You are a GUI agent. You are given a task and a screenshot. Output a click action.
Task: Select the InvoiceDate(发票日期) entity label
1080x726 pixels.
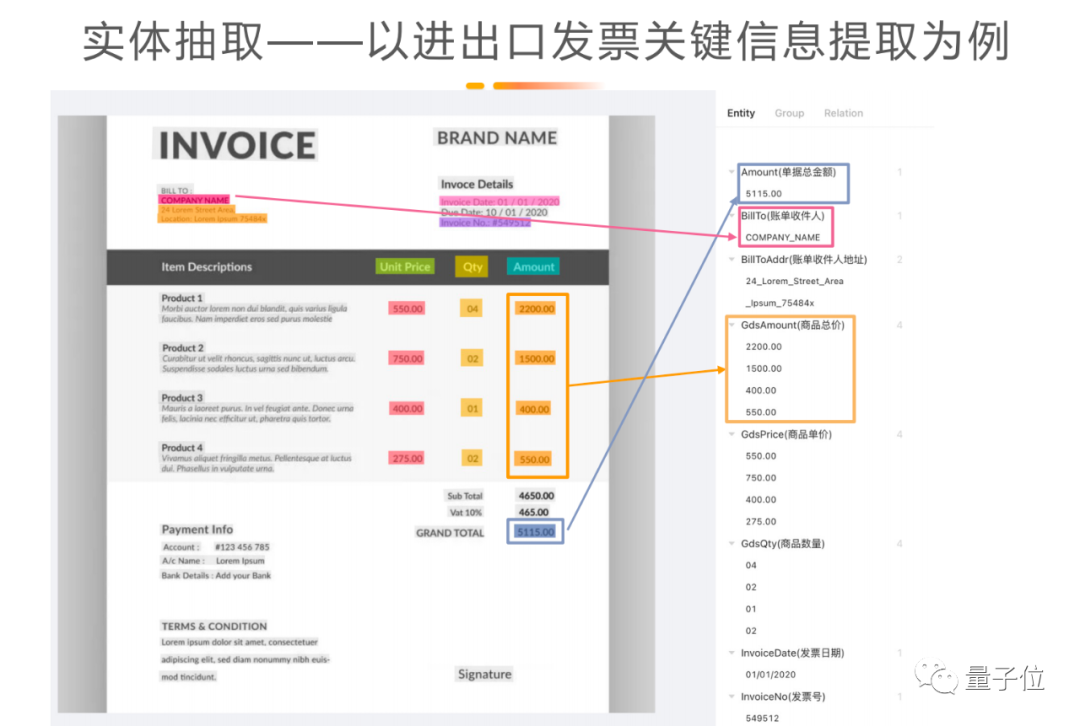(792, 653)
